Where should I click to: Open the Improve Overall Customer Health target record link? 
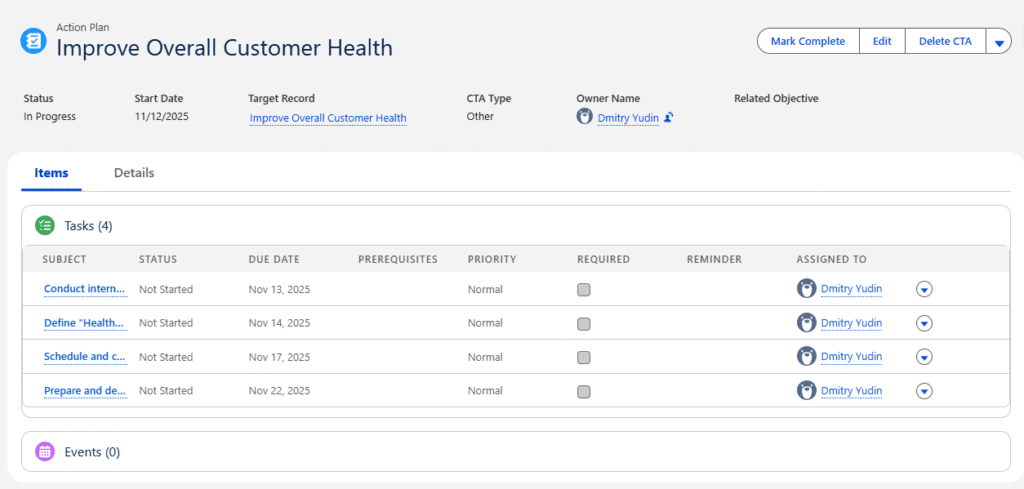click(328, 118)
